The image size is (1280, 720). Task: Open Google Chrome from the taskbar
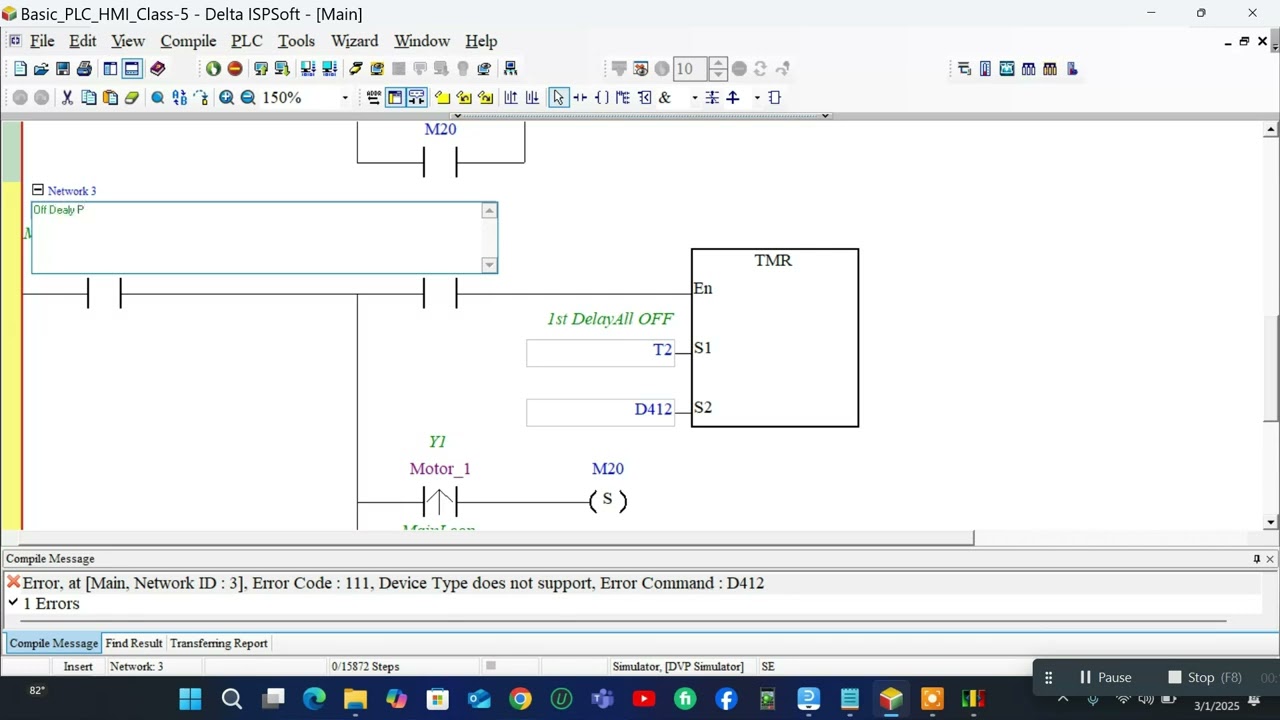point(520,699)
